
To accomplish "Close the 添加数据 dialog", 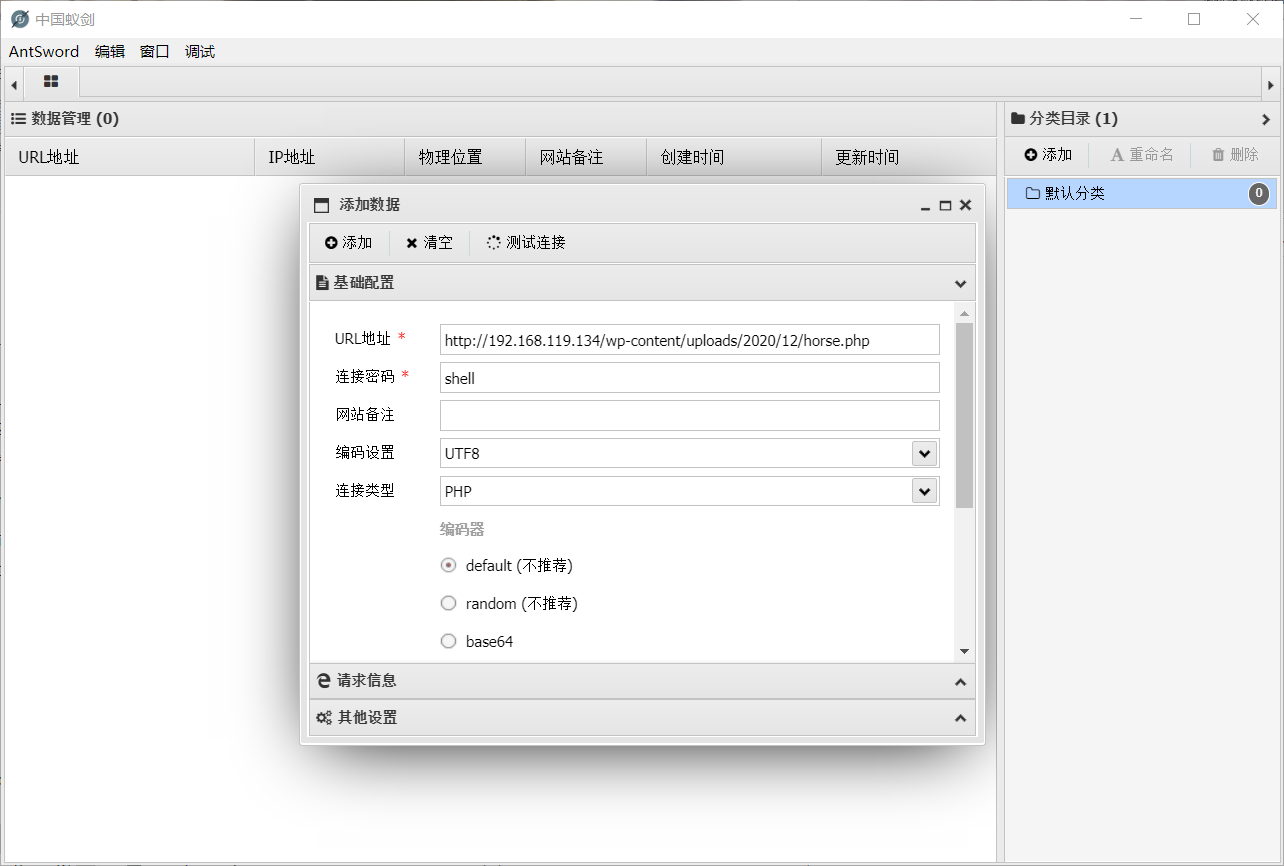I will [965, 205].
